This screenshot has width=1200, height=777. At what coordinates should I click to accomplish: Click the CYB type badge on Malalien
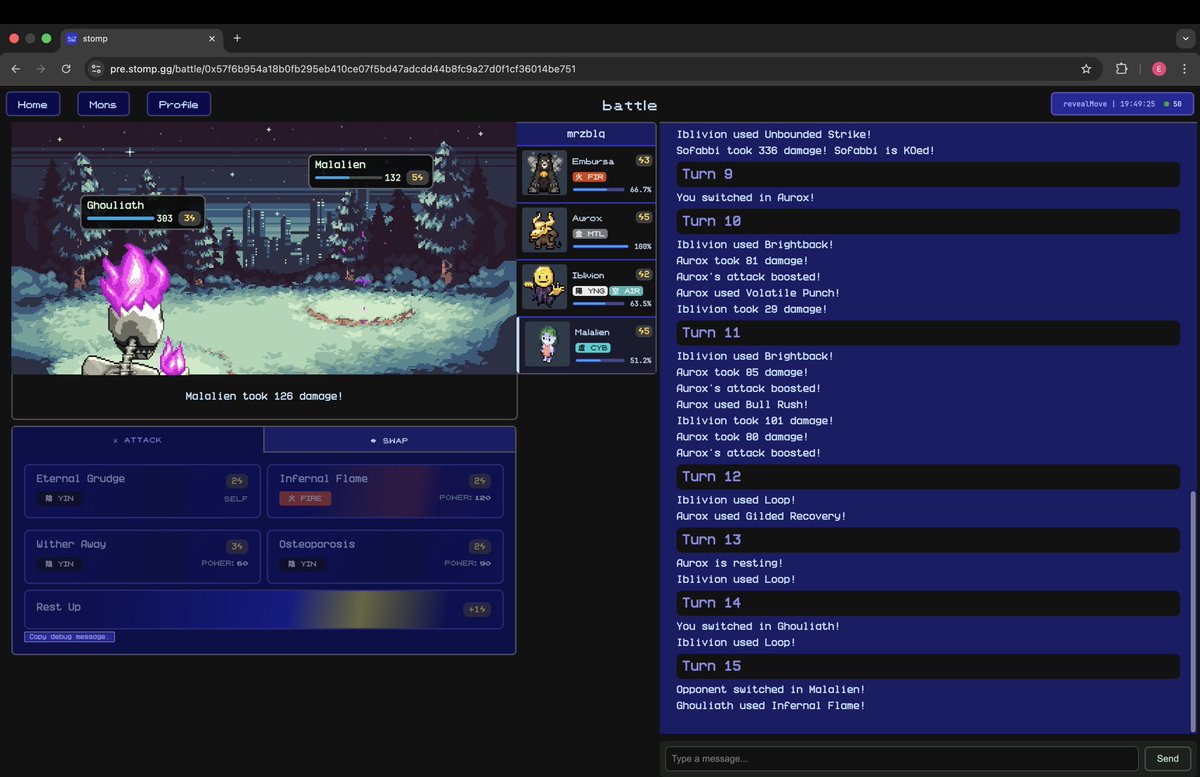tap(593, 347)
